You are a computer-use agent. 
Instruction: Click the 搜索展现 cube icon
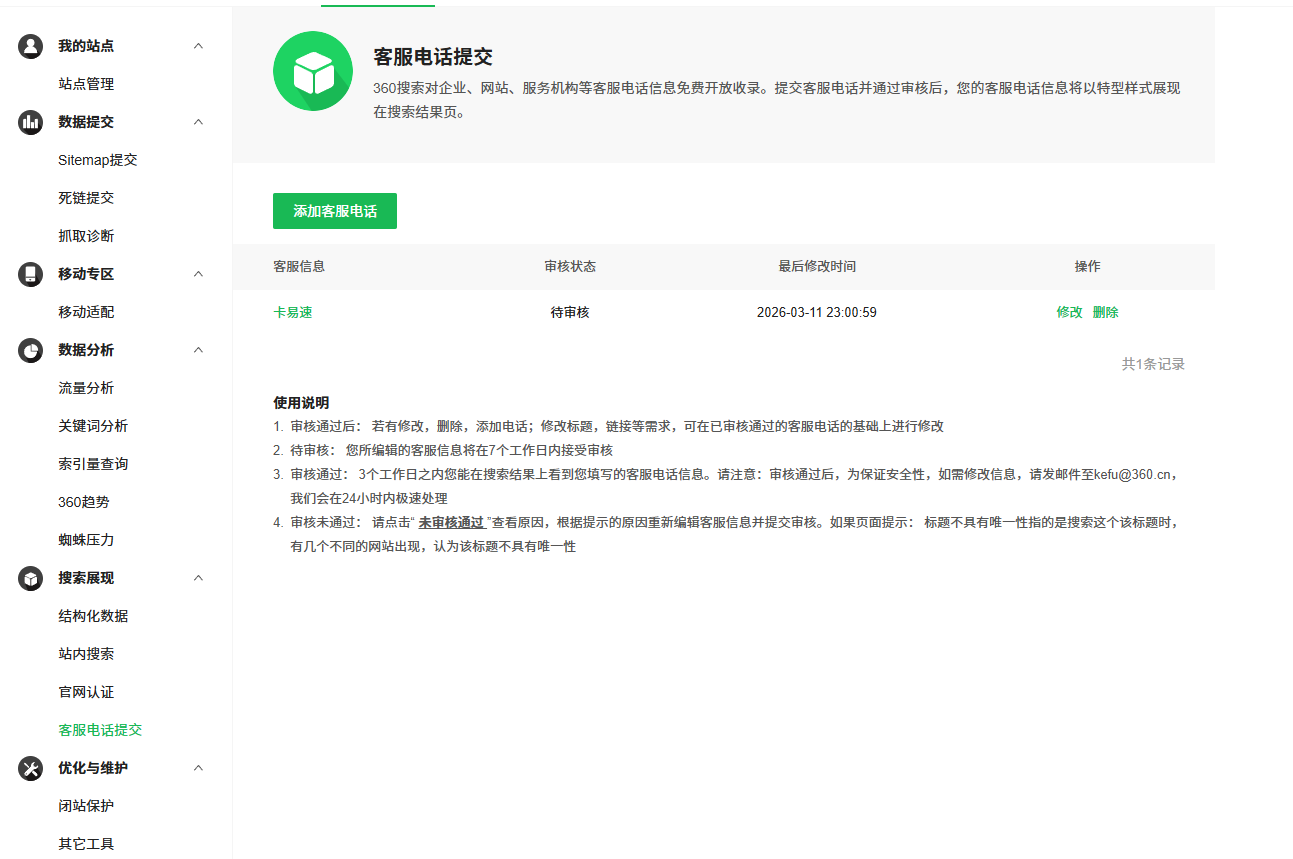[x=31, y=578]
